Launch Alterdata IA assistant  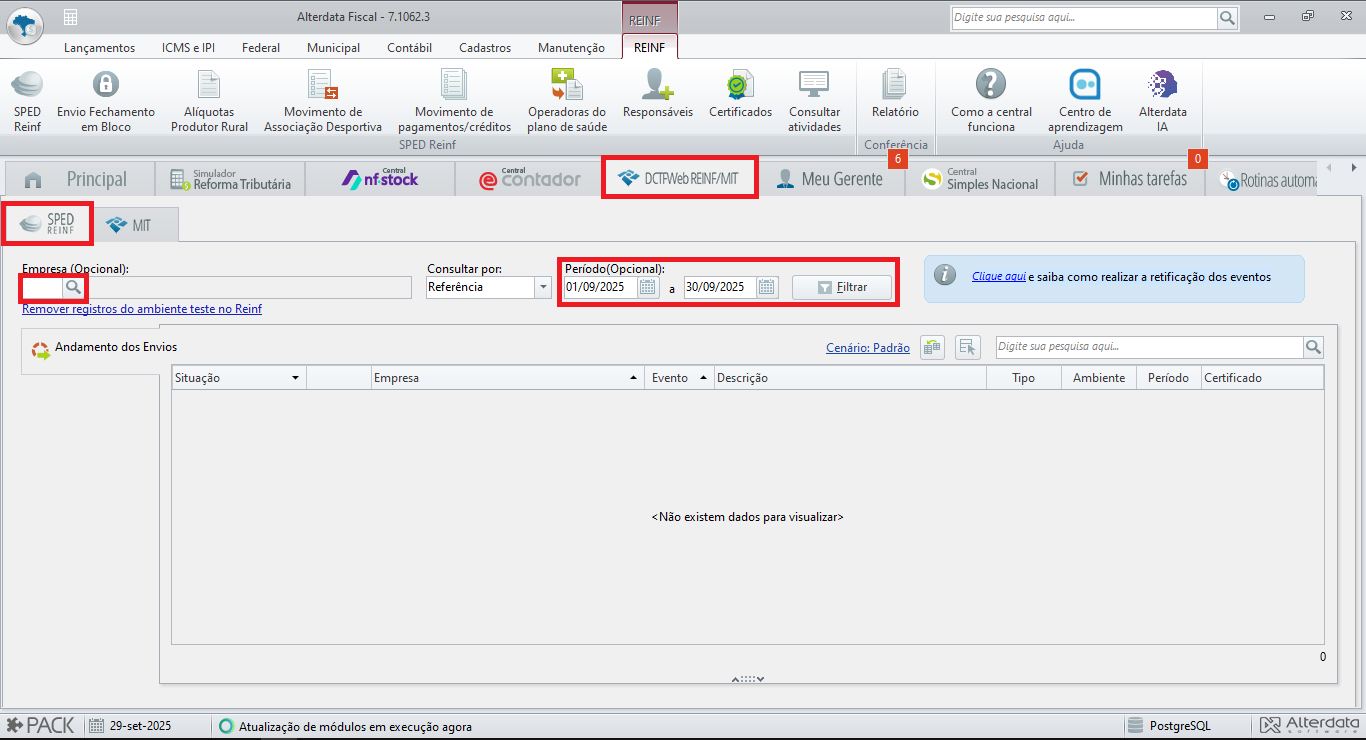point(1163,101)
